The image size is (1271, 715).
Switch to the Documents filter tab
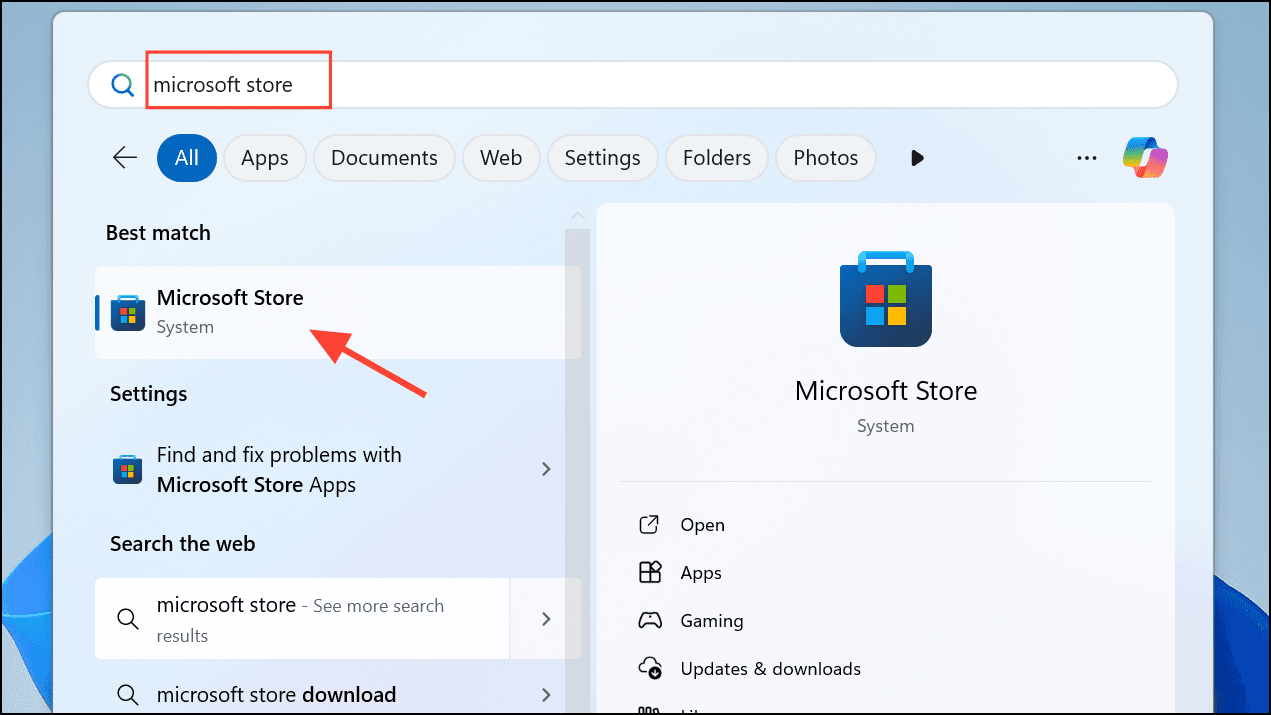click(x=384, y=158)
